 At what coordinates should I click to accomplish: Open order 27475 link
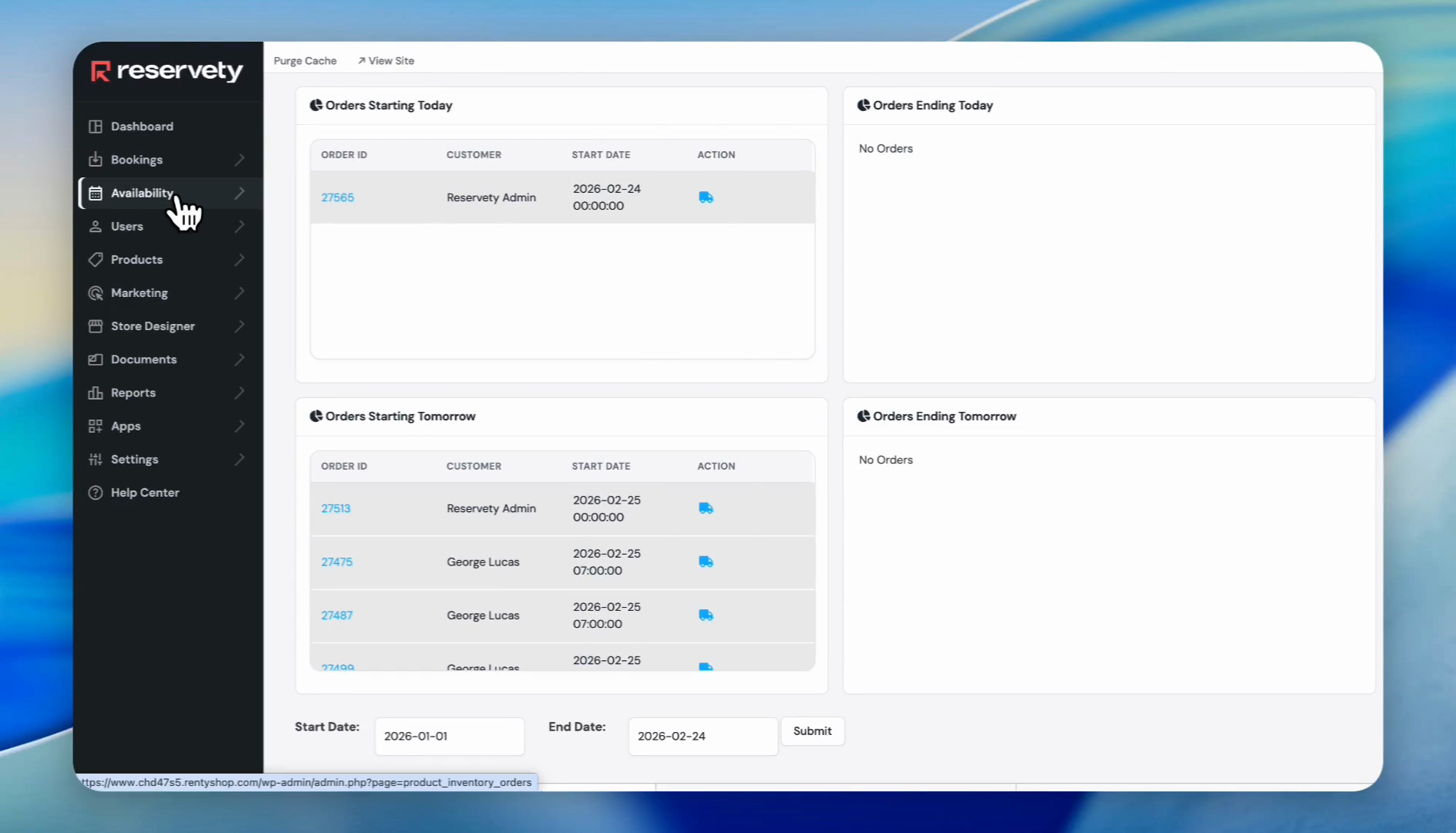[x=337, y=562]
